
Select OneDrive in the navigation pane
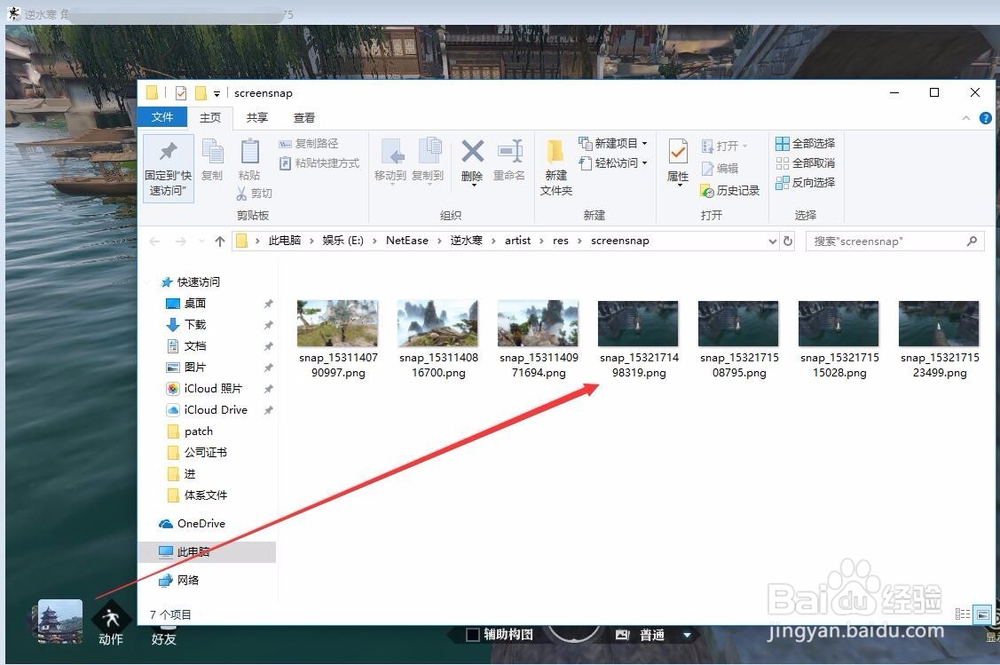[192, 523]
